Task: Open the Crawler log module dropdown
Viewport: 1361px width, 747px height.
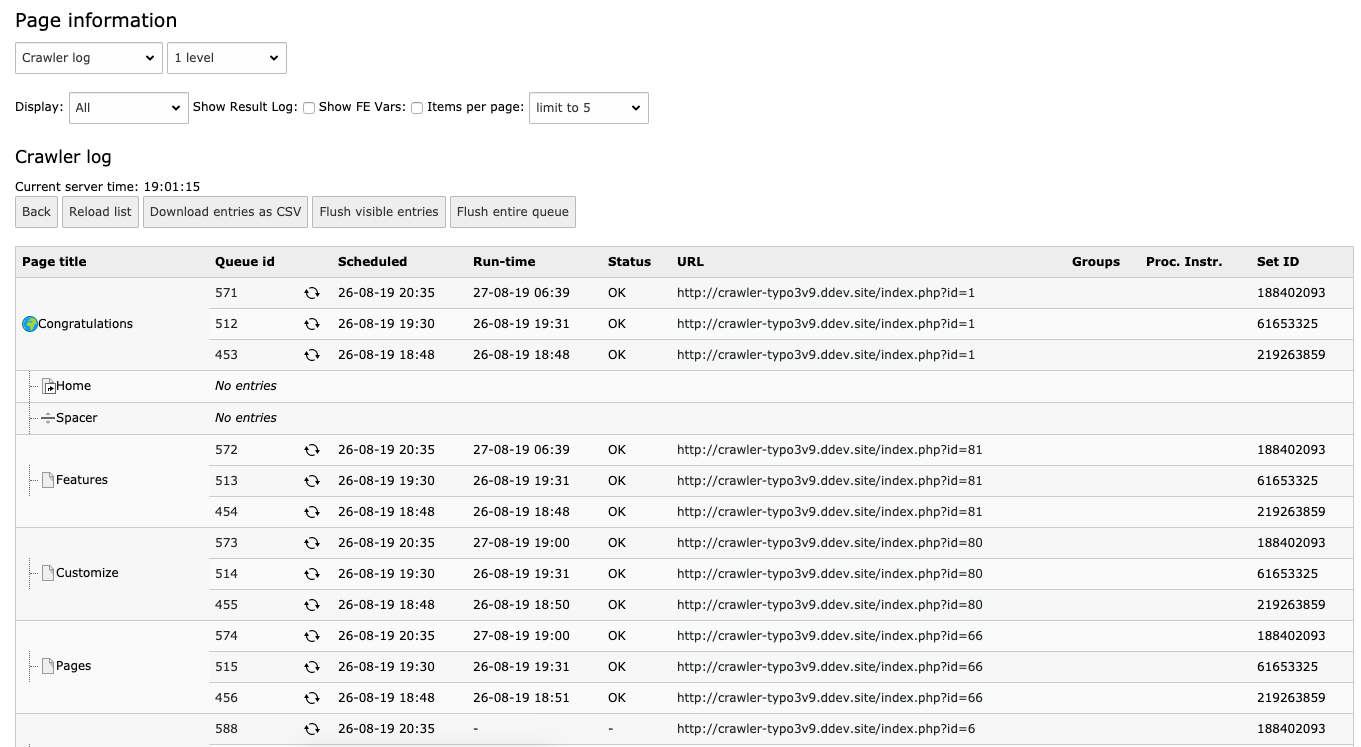Action: [x=89, y=58]
